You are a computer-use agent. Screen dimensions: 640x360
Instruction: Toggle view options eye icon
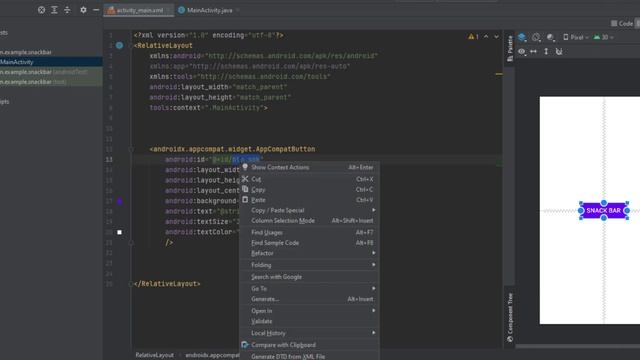pos(522,52)
